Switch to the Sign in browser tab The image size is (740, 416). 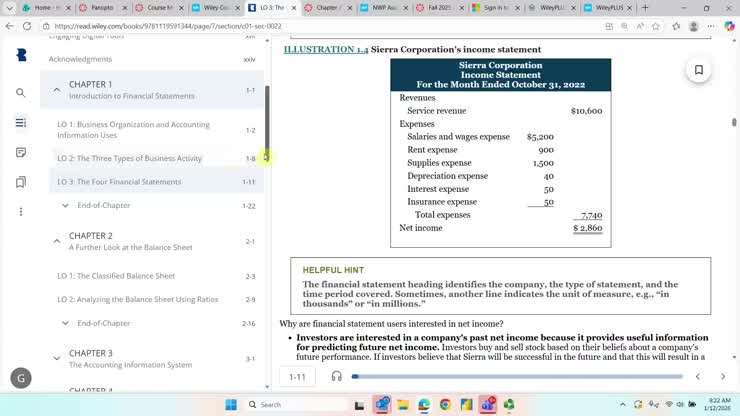pyautogui.click(x=496, y=8)
